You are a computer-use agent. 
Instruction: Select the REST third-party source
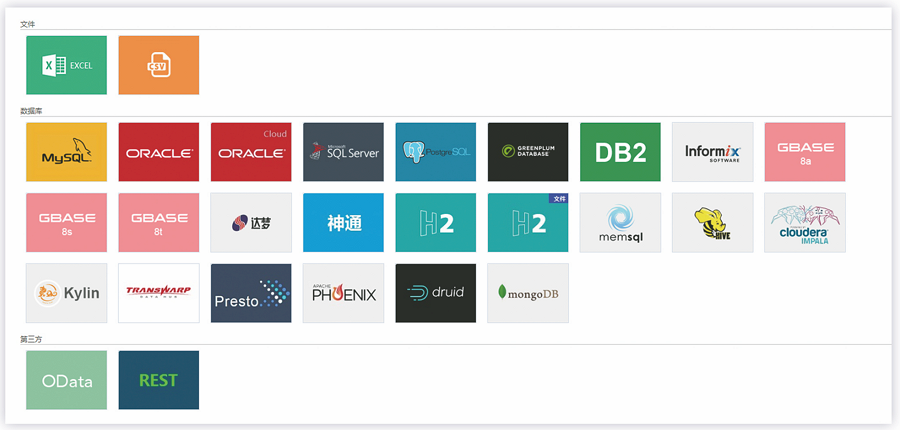[x=159, y=380]
